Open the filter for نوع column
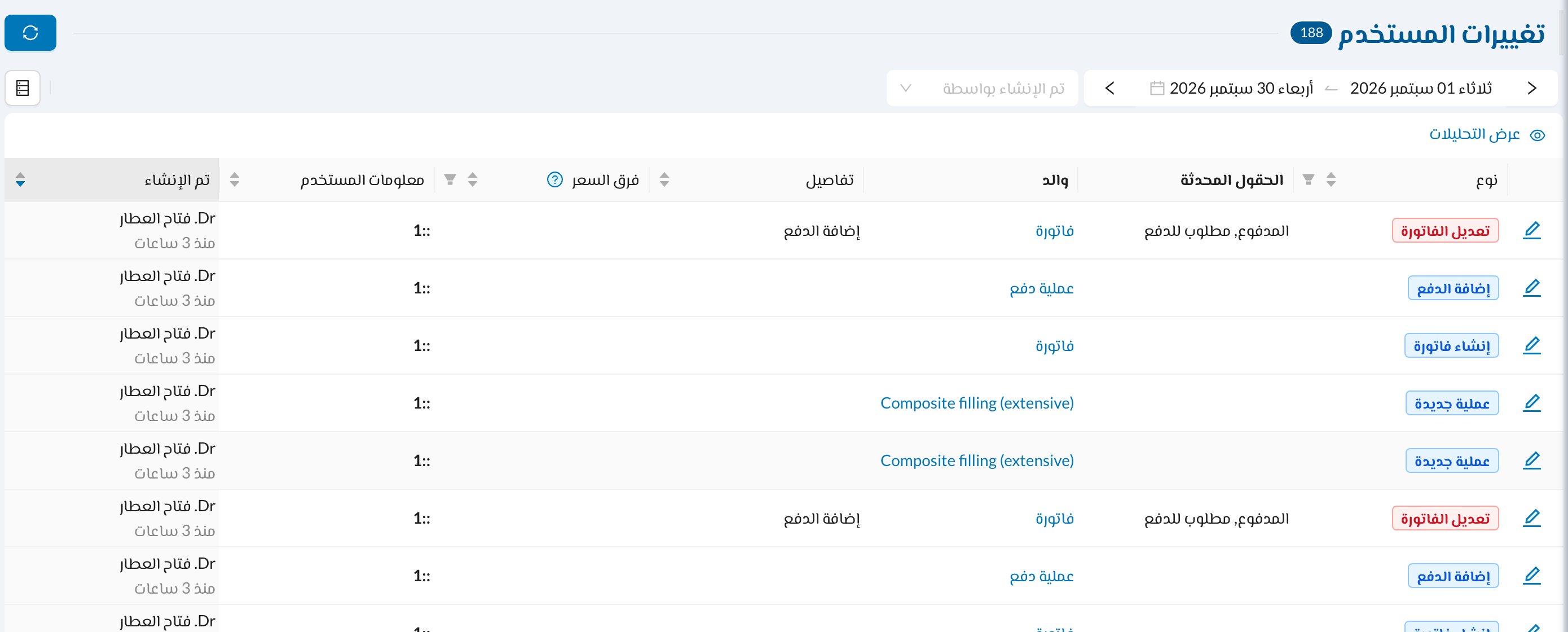 (x=1308, y=179)
